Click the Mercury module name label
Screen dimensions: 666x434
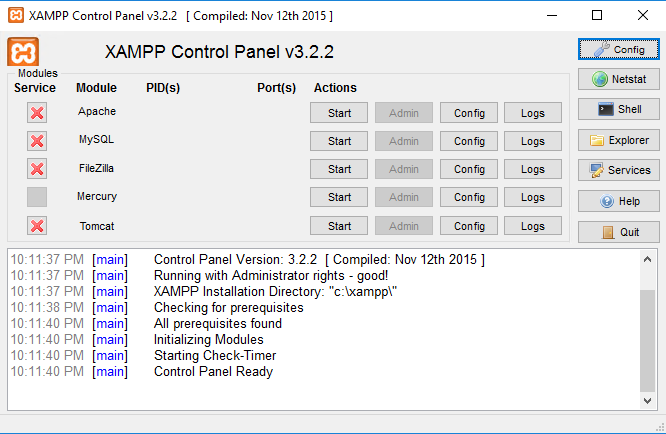click(97, 197)
